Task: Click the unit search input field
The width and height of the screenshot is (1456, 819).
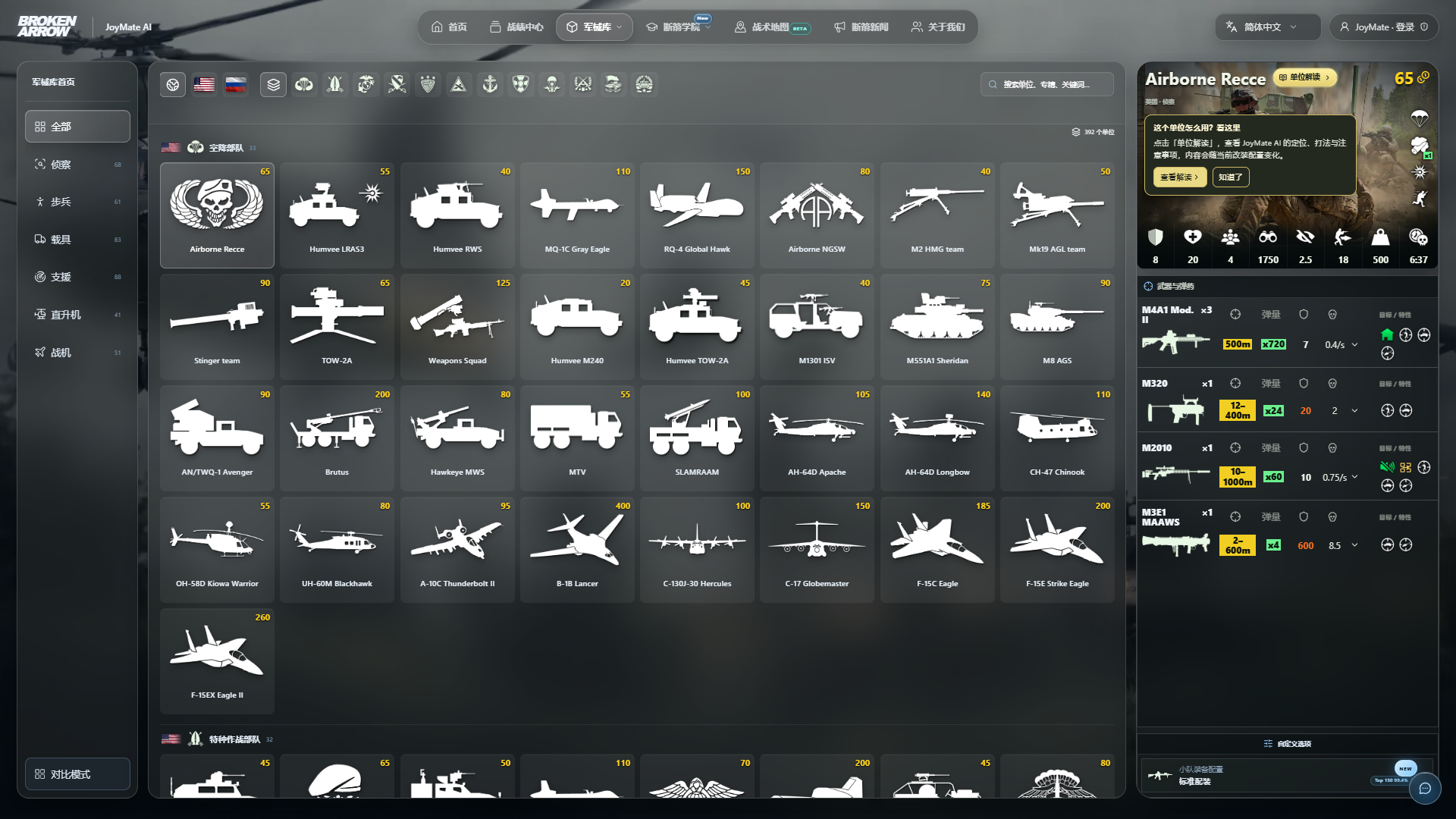Action: 1047,84
